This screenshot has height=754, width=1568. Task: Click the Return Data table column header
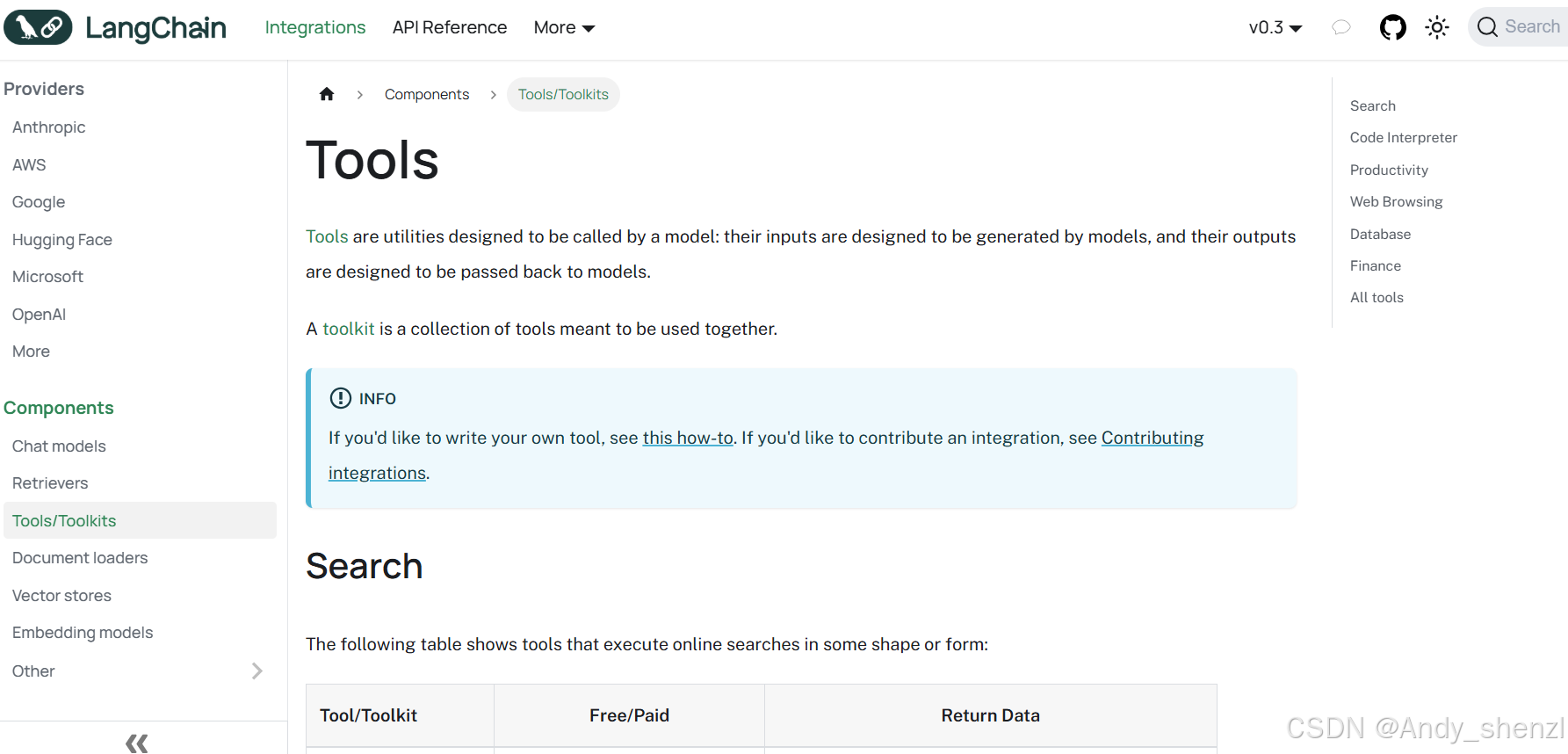pos(991,715)
